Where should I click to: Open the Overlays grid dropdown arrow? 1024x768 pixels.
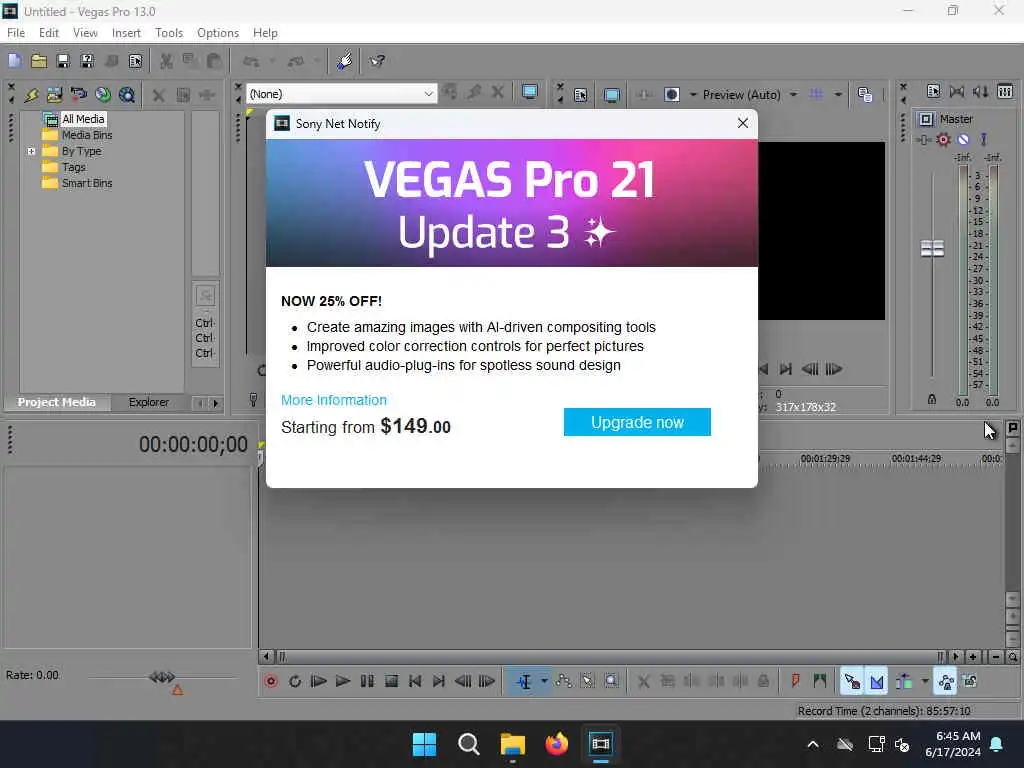click(x=838, y=95)
